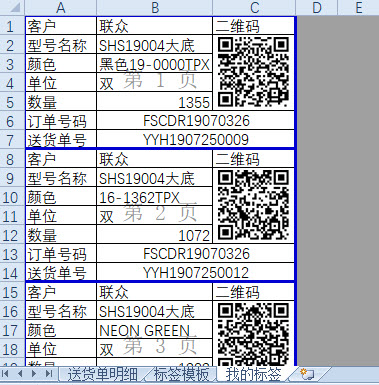Select 二维码 cell in row 15
Screen dimensions: 379x385
click(253, 292)
